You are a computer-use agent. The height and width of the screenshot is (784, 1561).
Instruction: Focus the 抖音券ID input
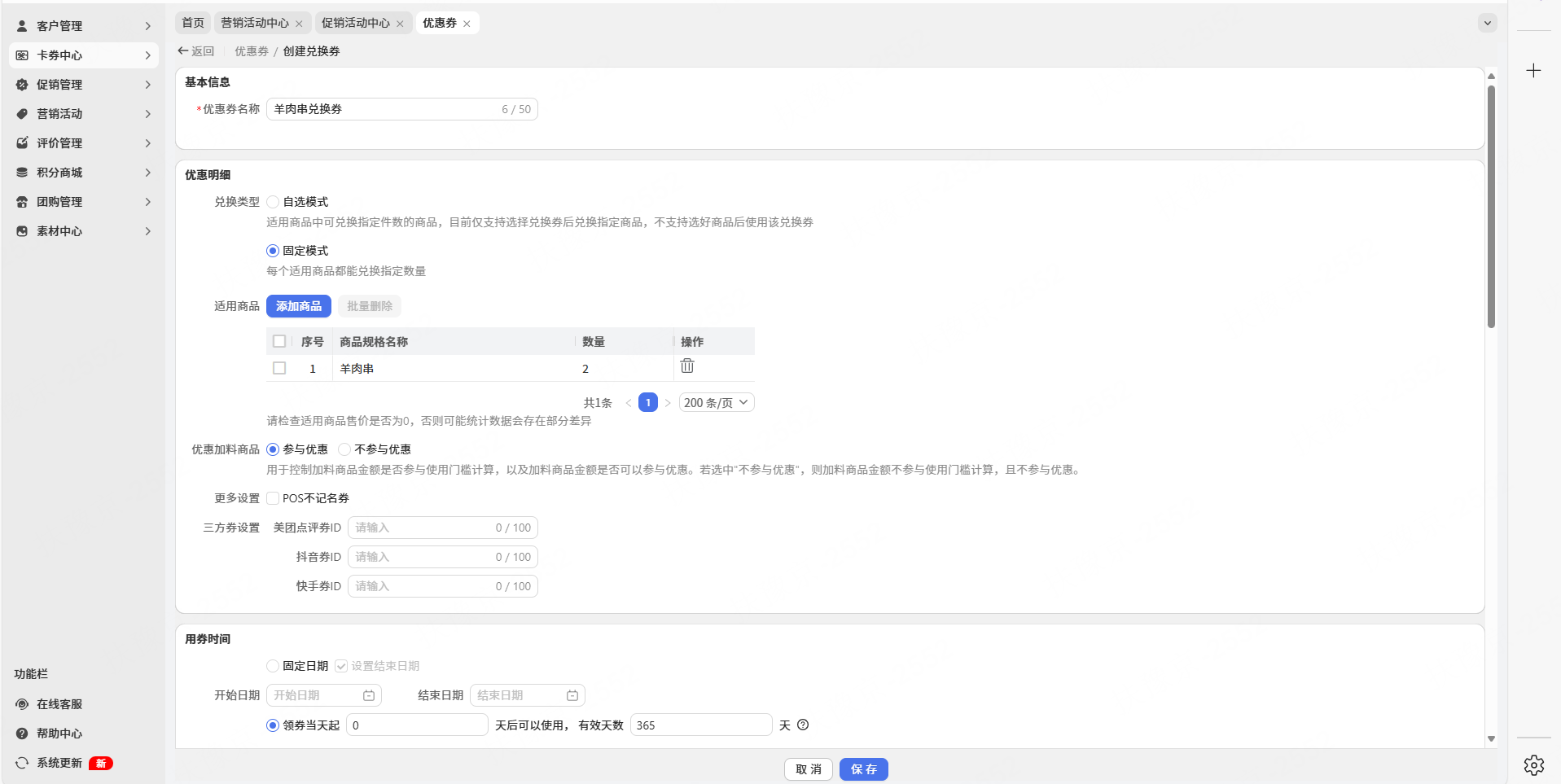pos(443,557)
